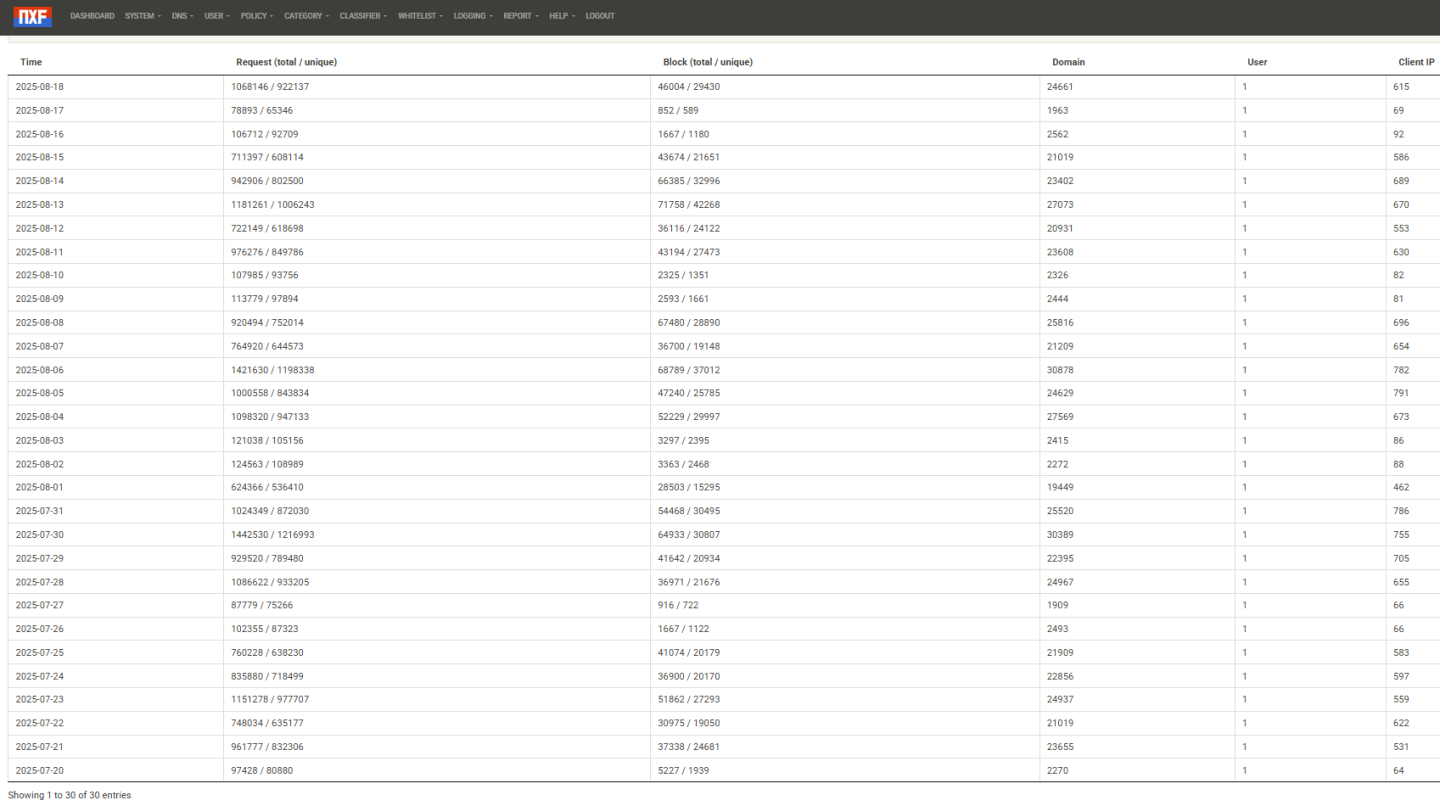Open the HELP menu
The height and width of the screenshot is (806, 1440).
tap(560, 15)
